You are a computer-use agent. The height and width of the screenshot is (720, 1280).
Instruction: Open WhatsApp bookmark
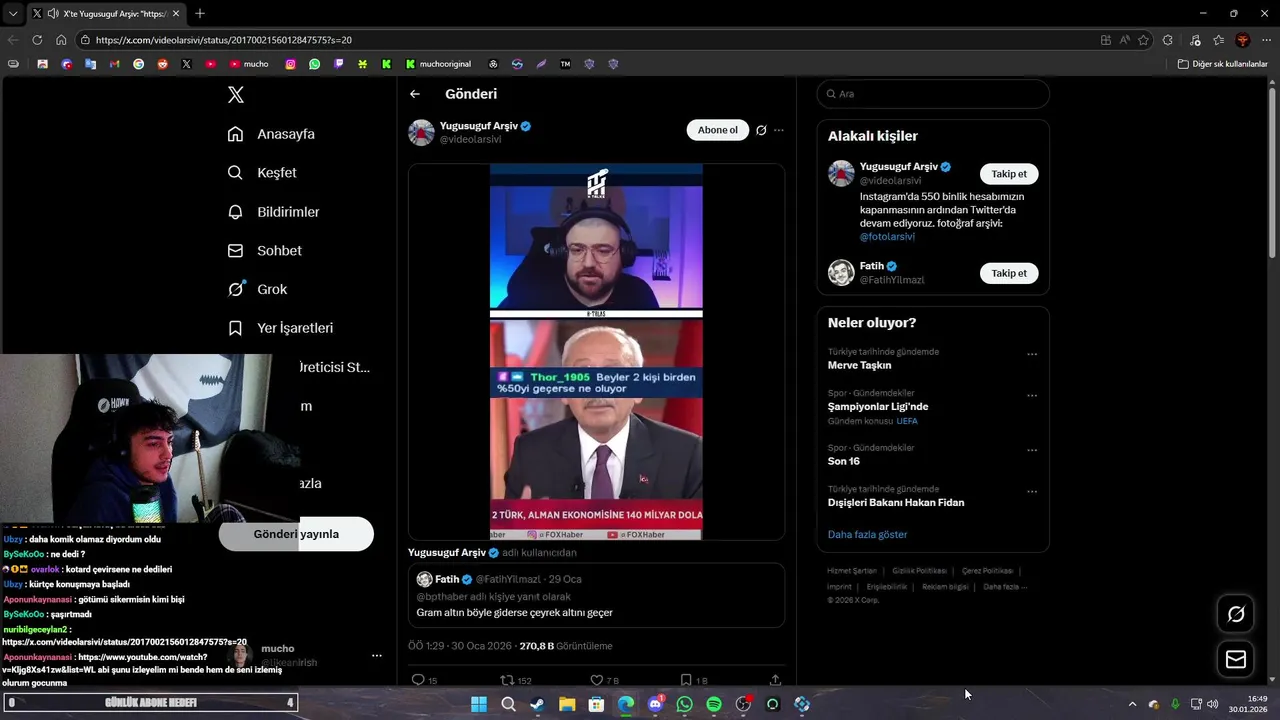pos(315,64)
